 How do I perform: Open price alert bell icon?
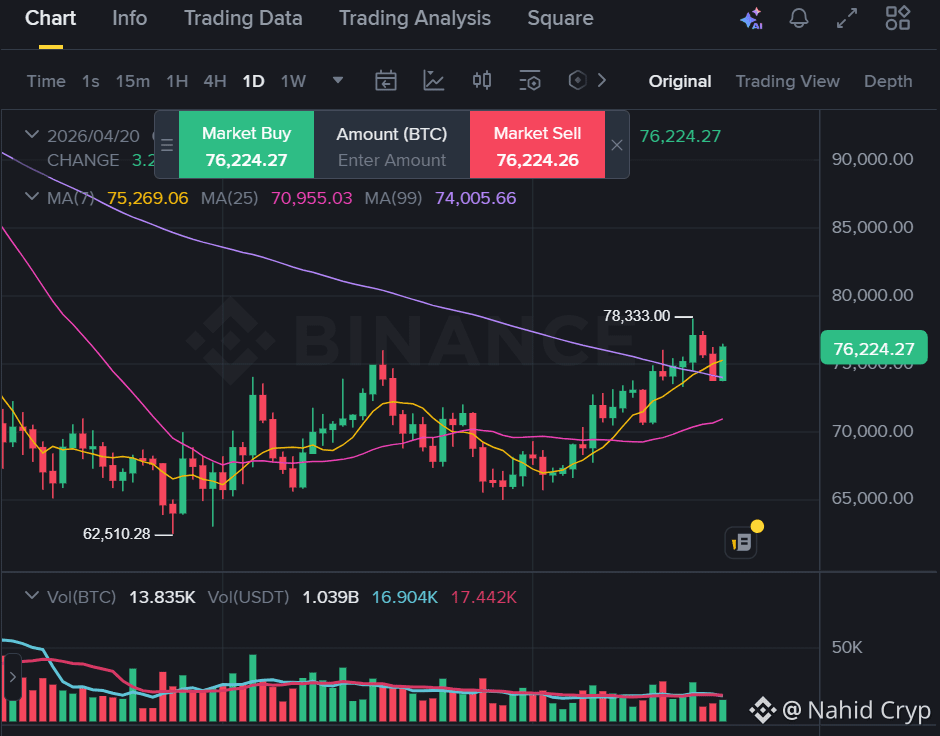[x=799, y=18]
